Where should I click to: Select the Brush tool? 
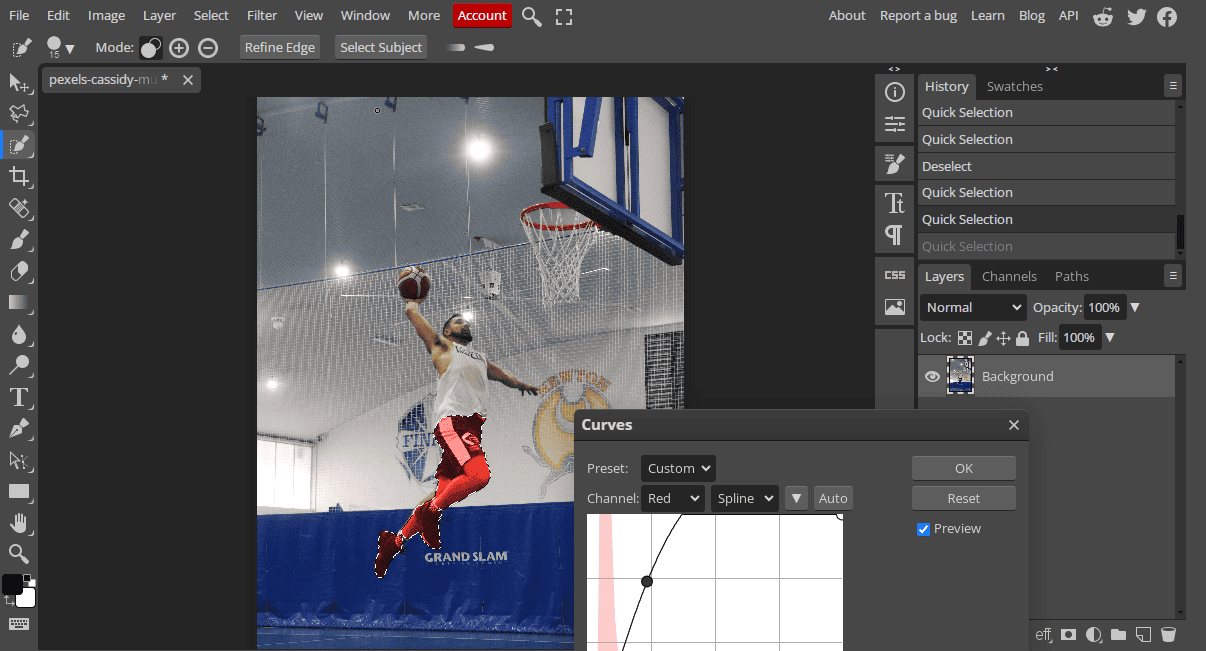(19, 240)
